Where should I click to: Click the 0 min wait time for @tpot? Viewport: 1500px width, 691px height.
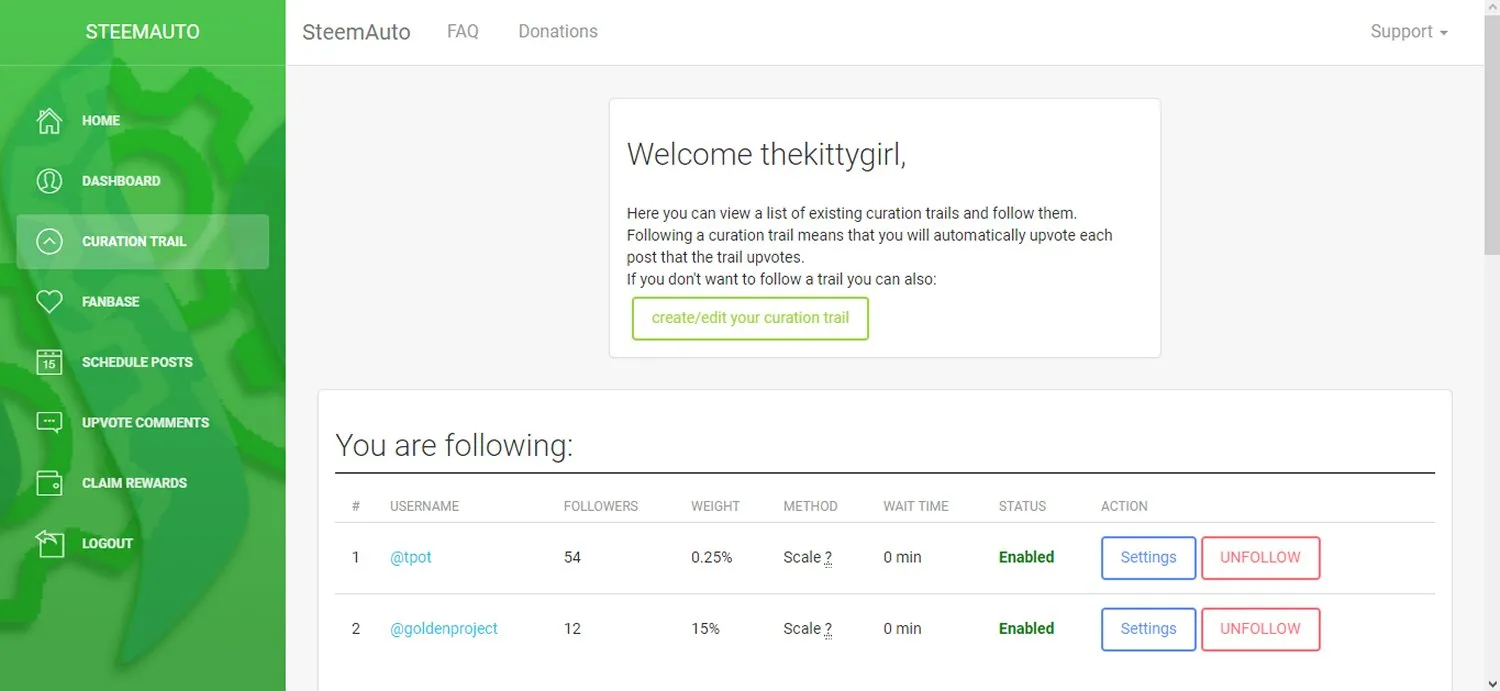[902, 558]
